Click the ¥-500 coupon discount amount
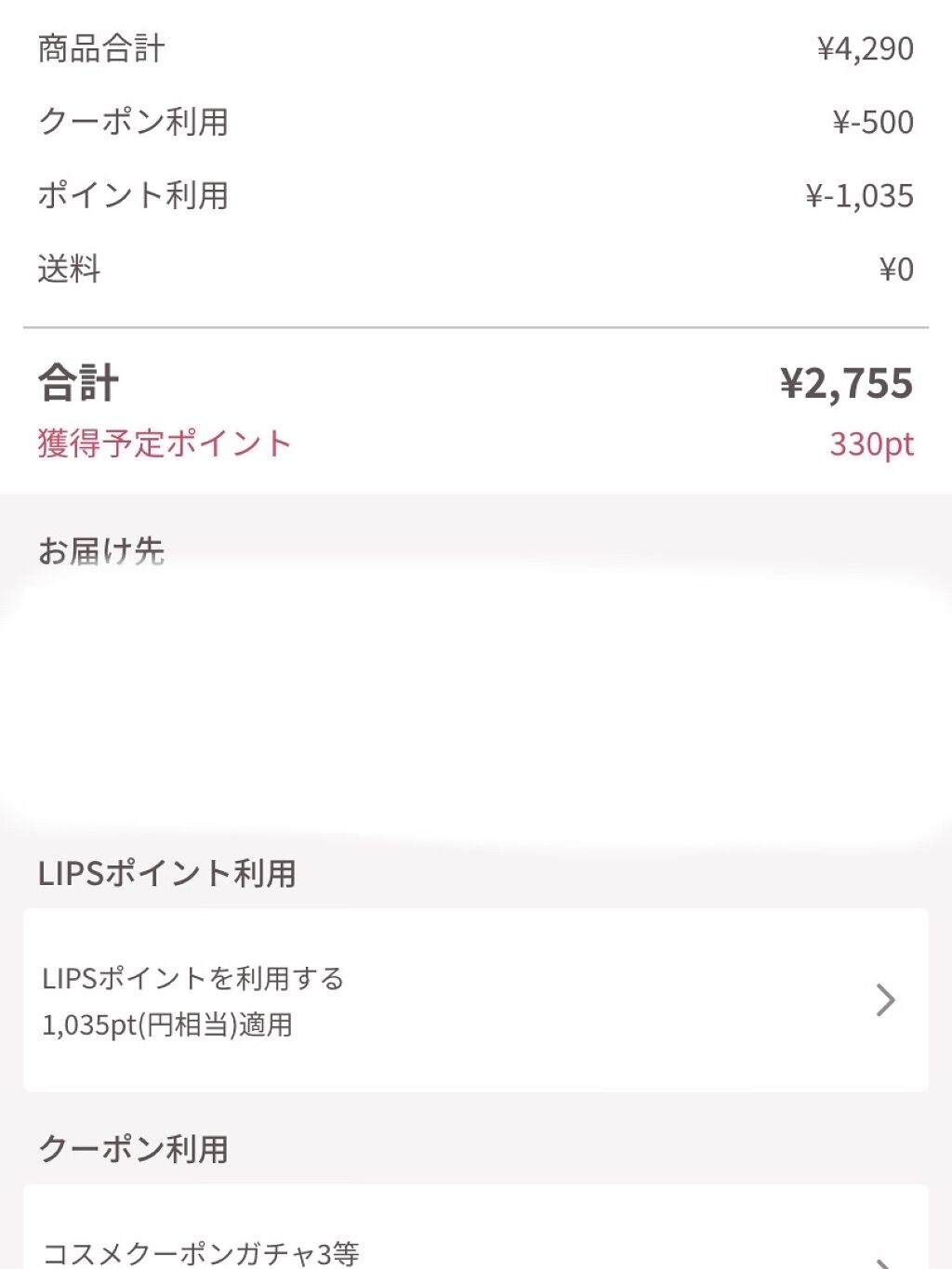Image resolution: width=952 pixels, height=1269 pixels. click(872, 122)
